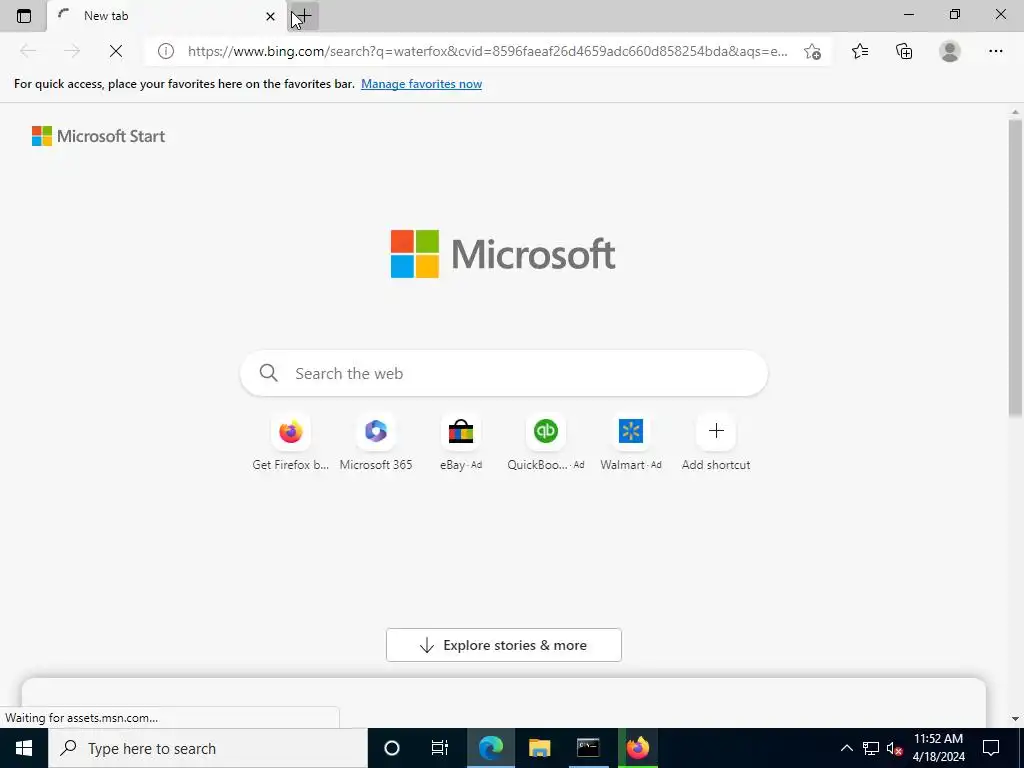Open Cortana circle icon on taskbar
Image resolution: width=1024 pixels, height=768 pixels.
392,748
